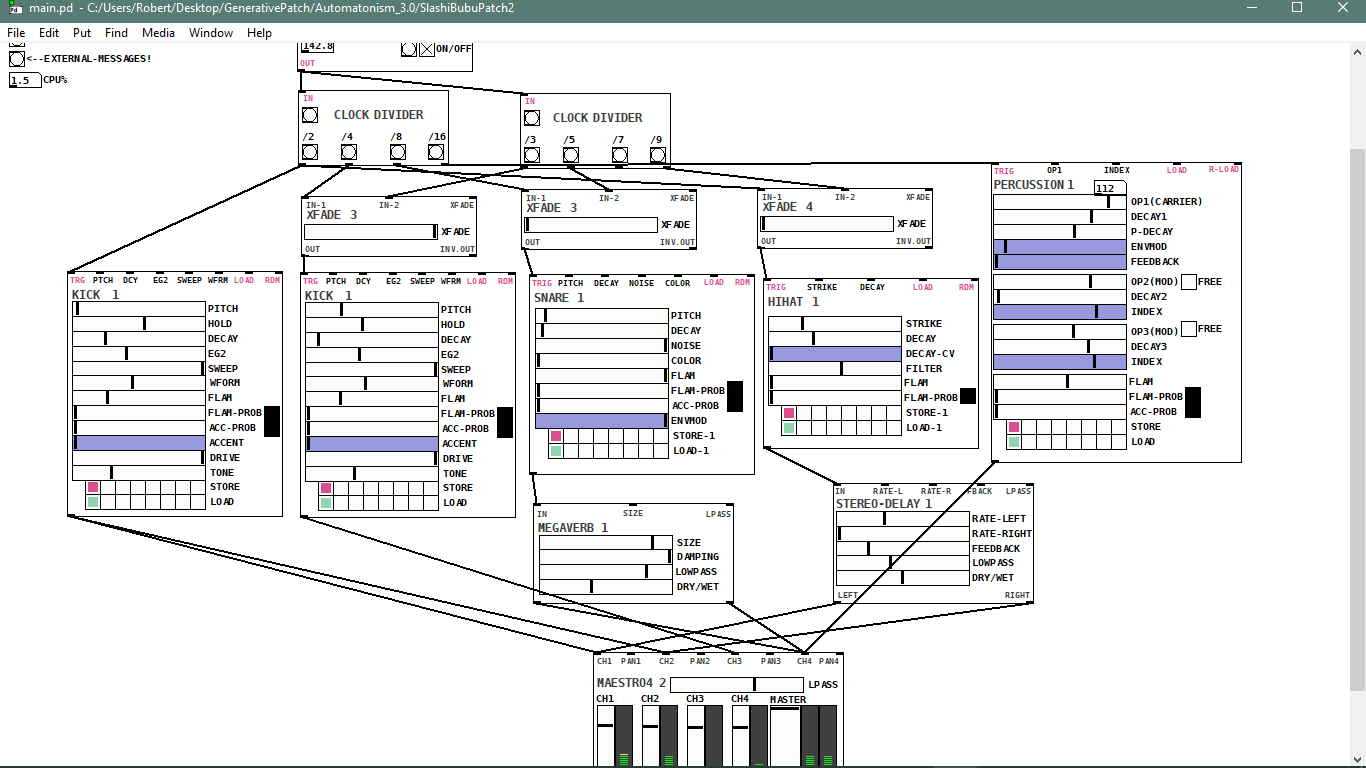Adjust the TONE slider in second KICK 1

pyautogui.click(x=372, y=474)
